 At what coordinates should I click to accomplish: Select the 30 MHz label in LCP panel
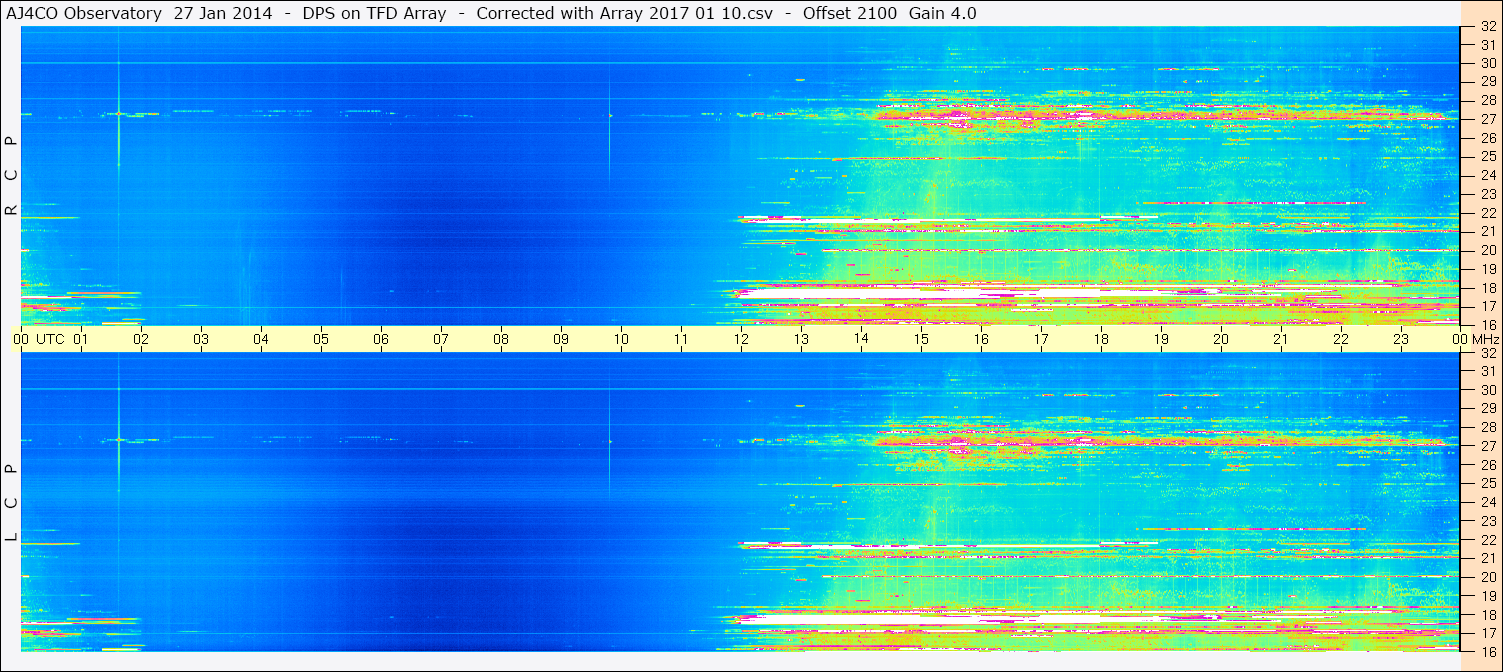coord(1488,390)
